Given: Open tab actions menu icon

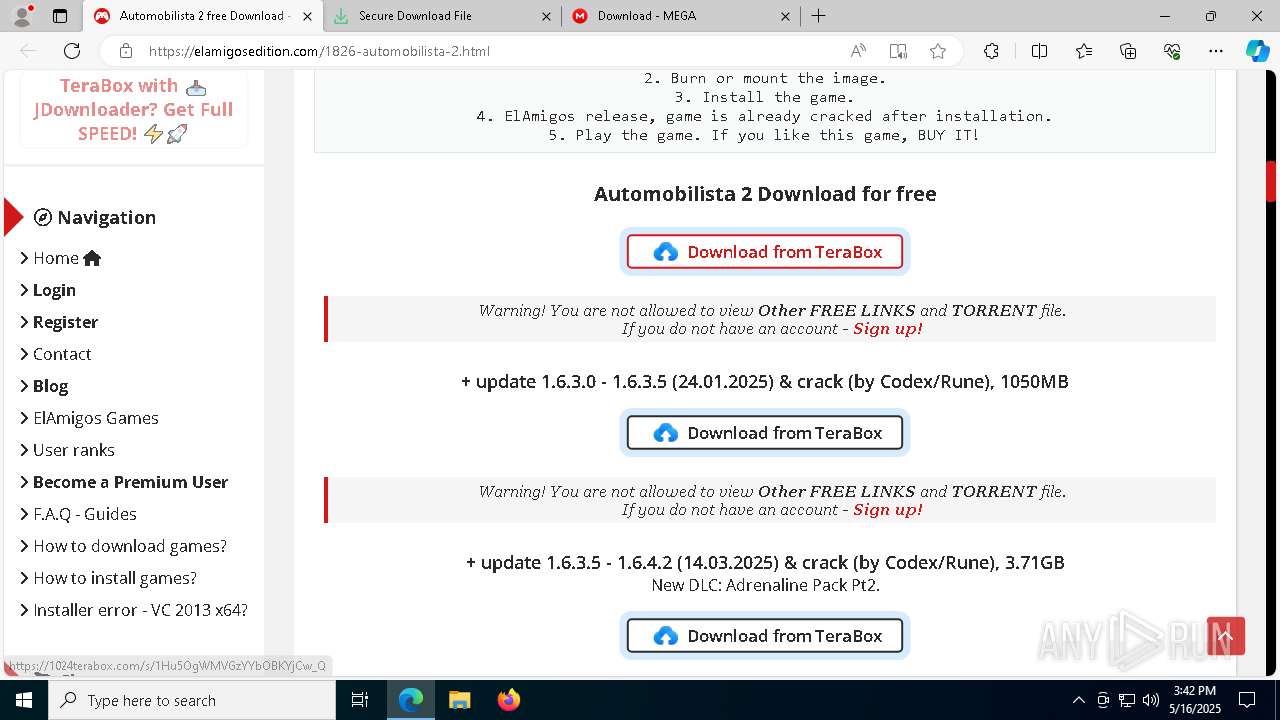Looking at the screenshot, I should [x=60, y=16].
